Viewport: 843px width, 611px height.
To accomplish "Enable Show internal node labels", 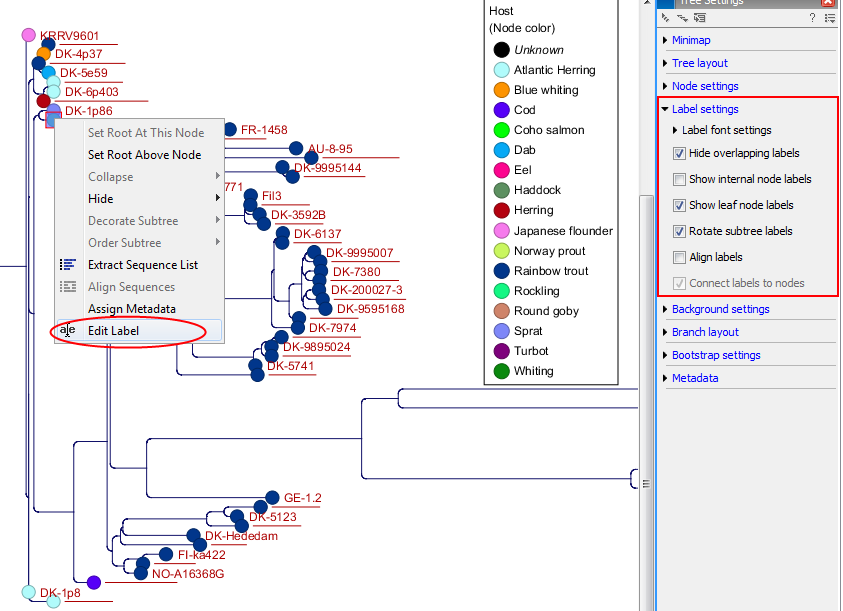I will point(680,180).
